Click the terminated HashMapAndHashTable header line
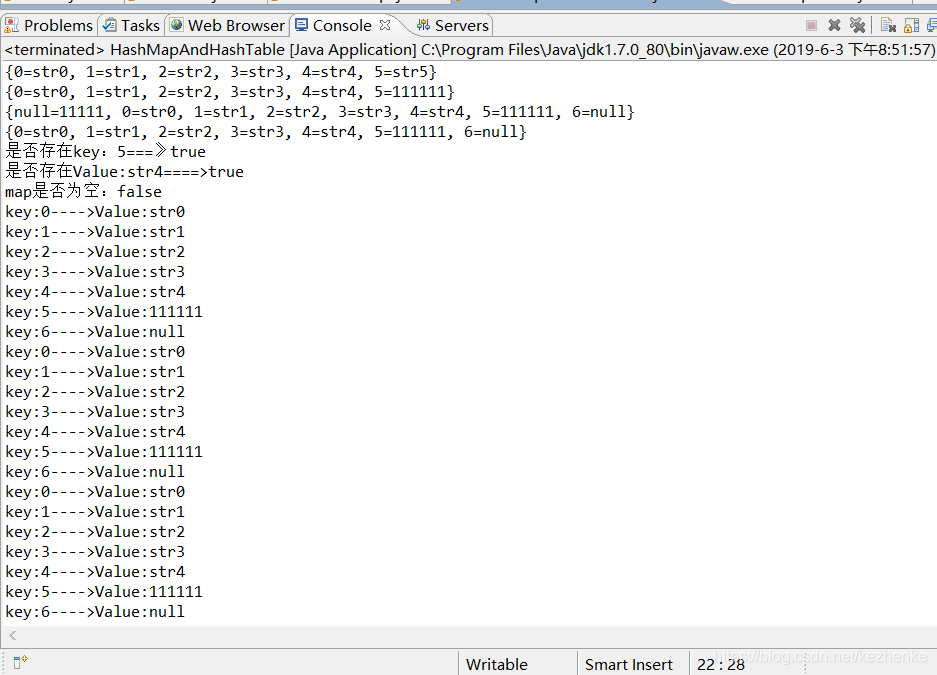The height and width of the screenshot is (675, 937). 470,50
